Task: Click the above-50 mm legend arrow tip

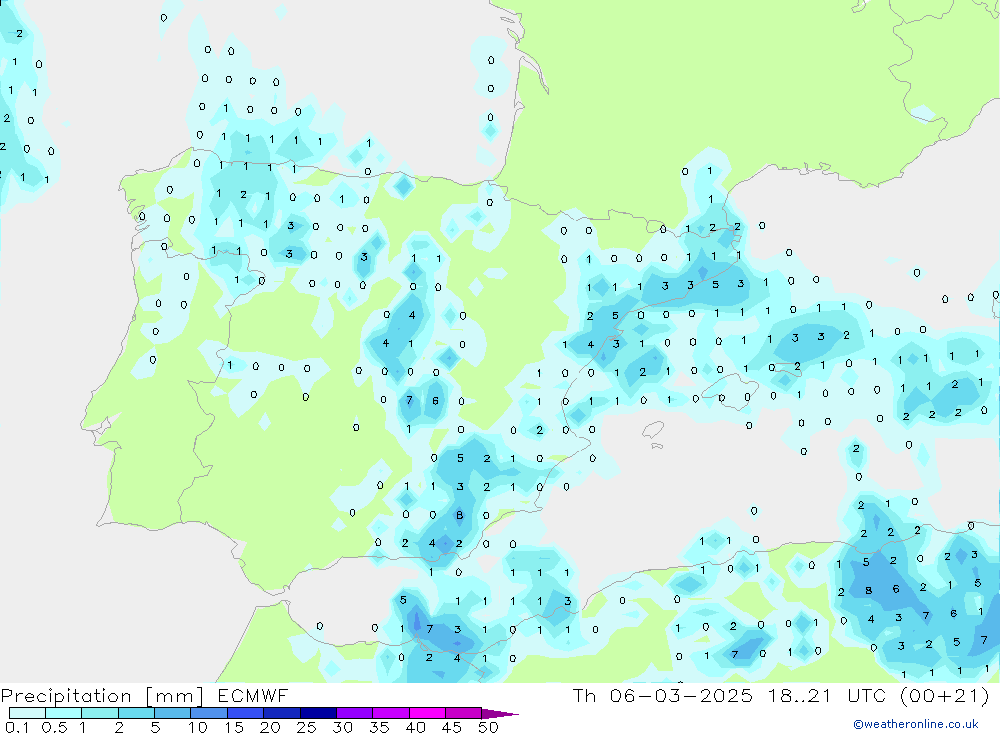Action: click(x=501, y=714)
